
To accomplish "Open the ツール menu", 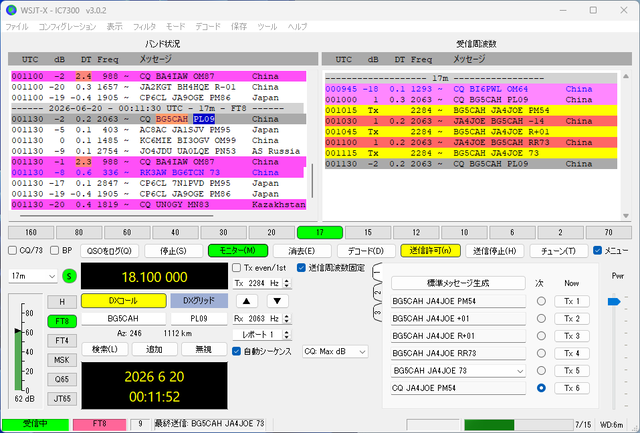I will pos(267,27).
